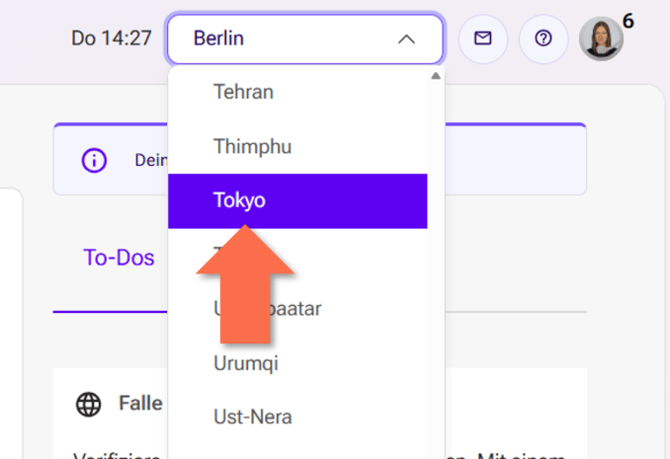Click the help question mark icon
Image resolution: width=670 pixels, height=459 pixels.
click(543, 39)
